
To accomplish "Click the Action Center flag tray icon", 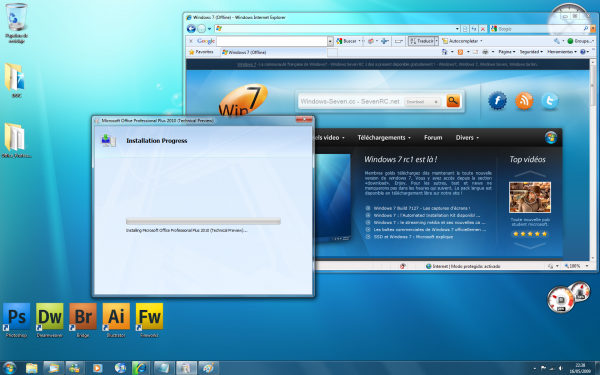I will pyautogui.click(x=543, y=368).
